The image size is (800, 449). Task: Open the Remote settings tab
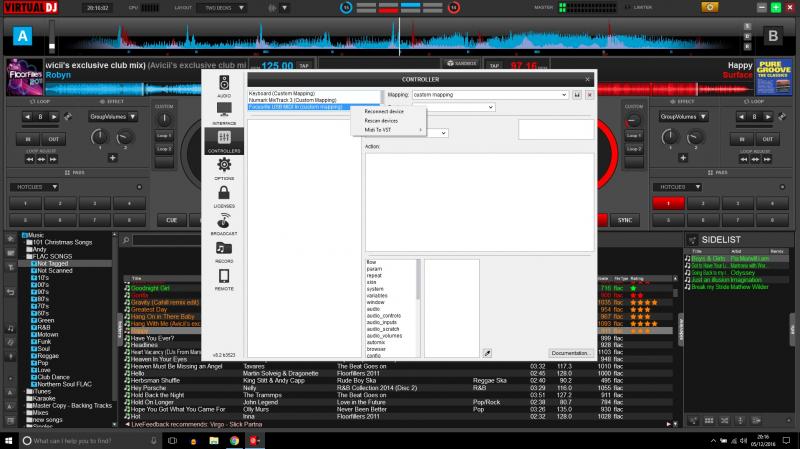point(224,279)
